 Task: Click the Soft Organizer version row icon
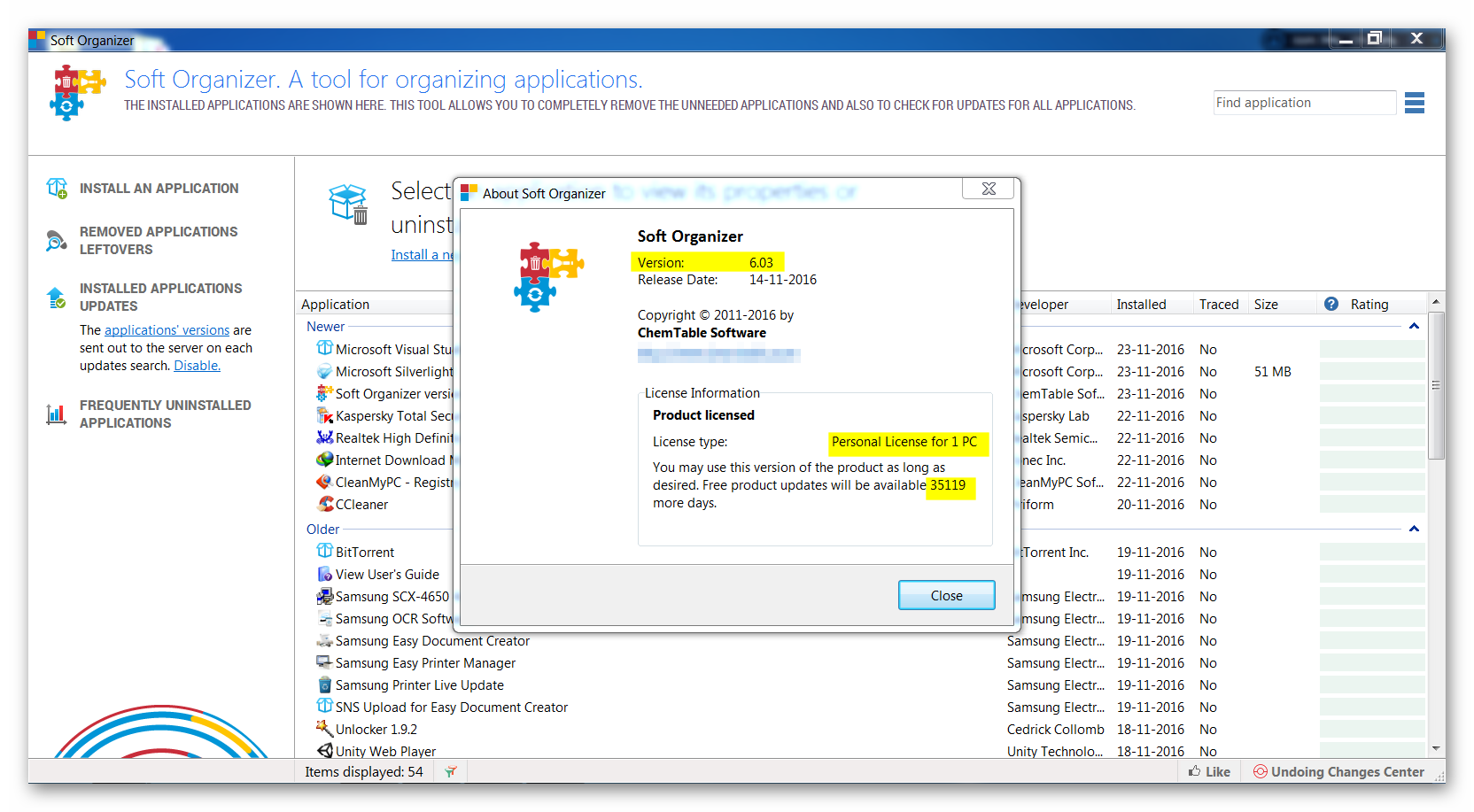point(325,393)
